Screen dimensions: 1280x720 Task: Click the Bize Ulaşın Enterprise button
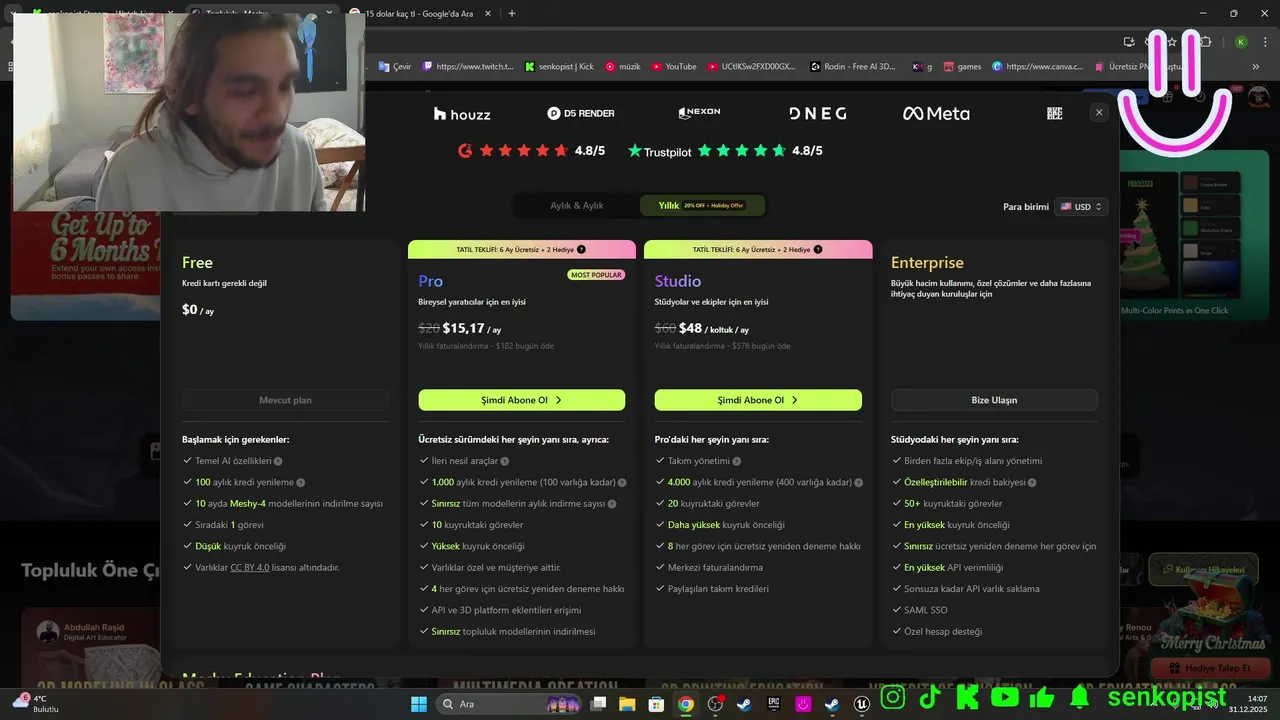point(994,400)
